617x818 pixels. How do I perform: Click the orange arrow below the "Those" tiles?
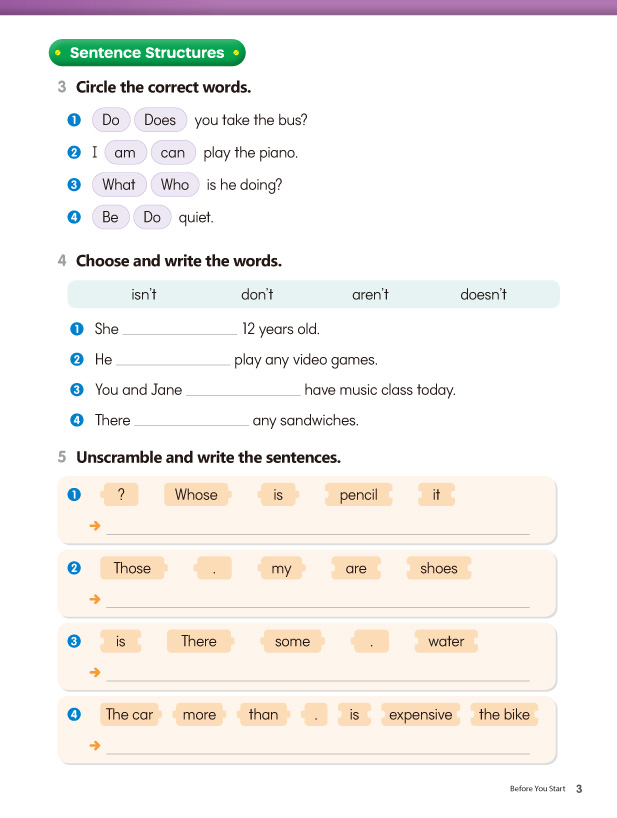pyautogui.click(x=95, y=599)
